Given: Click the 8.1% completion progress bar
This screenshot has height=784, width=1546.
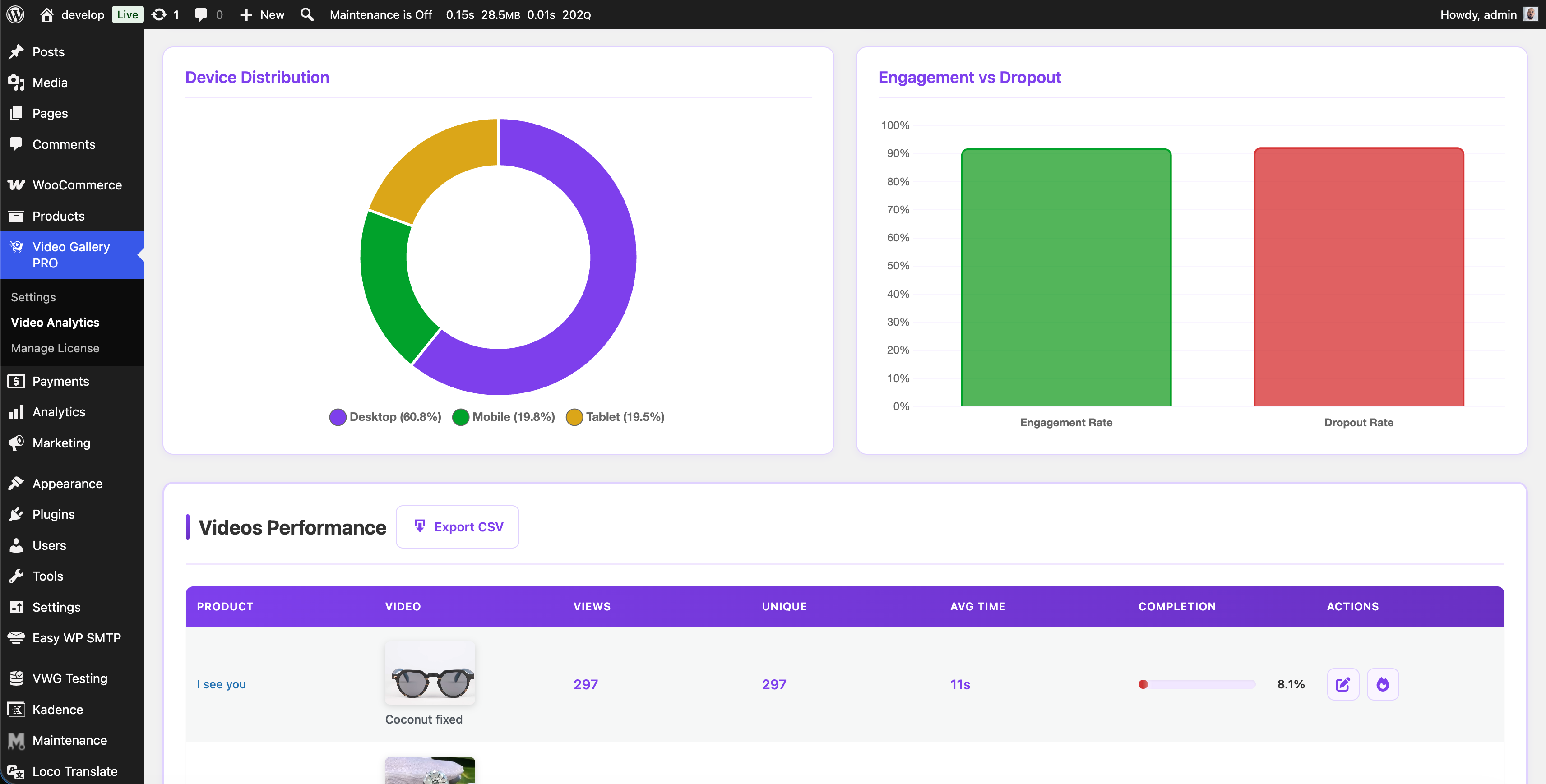Looking at the screenshot, I should pyautogui.click(x=1196, y=684).
